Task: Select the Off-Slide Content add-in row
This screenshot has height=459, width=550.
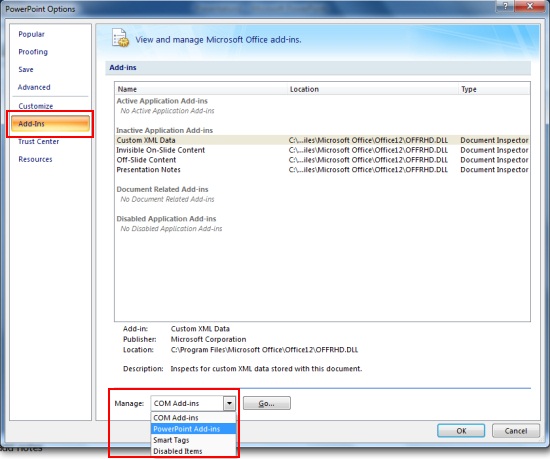Action: tap(322, 160)
